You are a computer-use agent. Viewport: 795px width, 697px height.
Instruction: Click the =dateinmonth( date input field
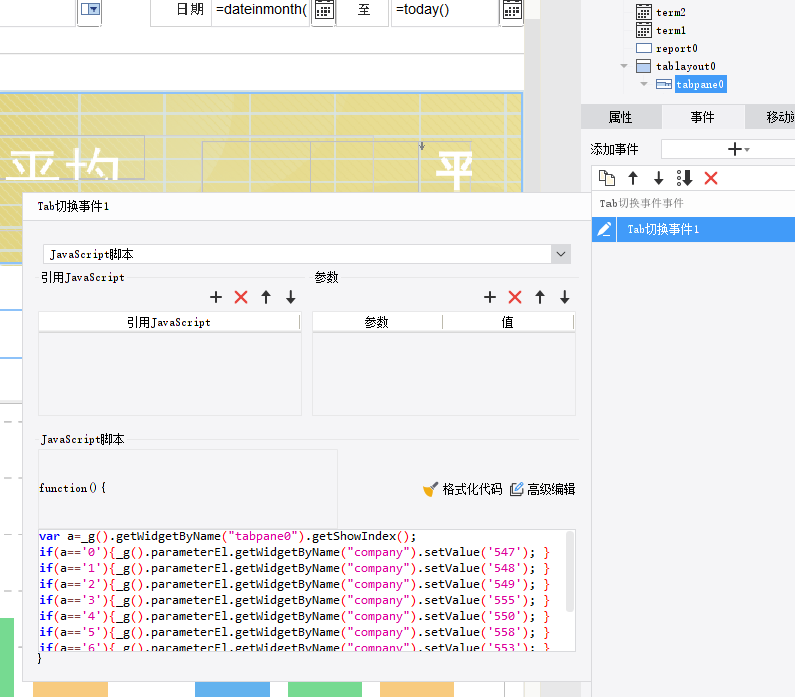261,10
